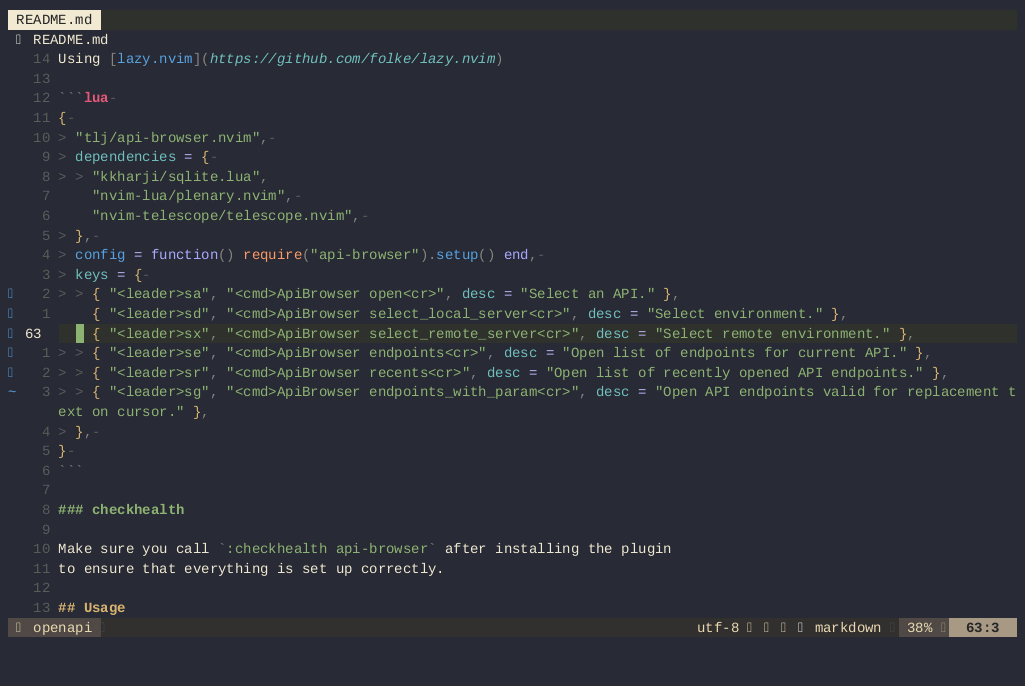Click the git change sign on the <leader>sr line
The height and width of the screenshot is (686, 1025).
click(x=10, y=372)
